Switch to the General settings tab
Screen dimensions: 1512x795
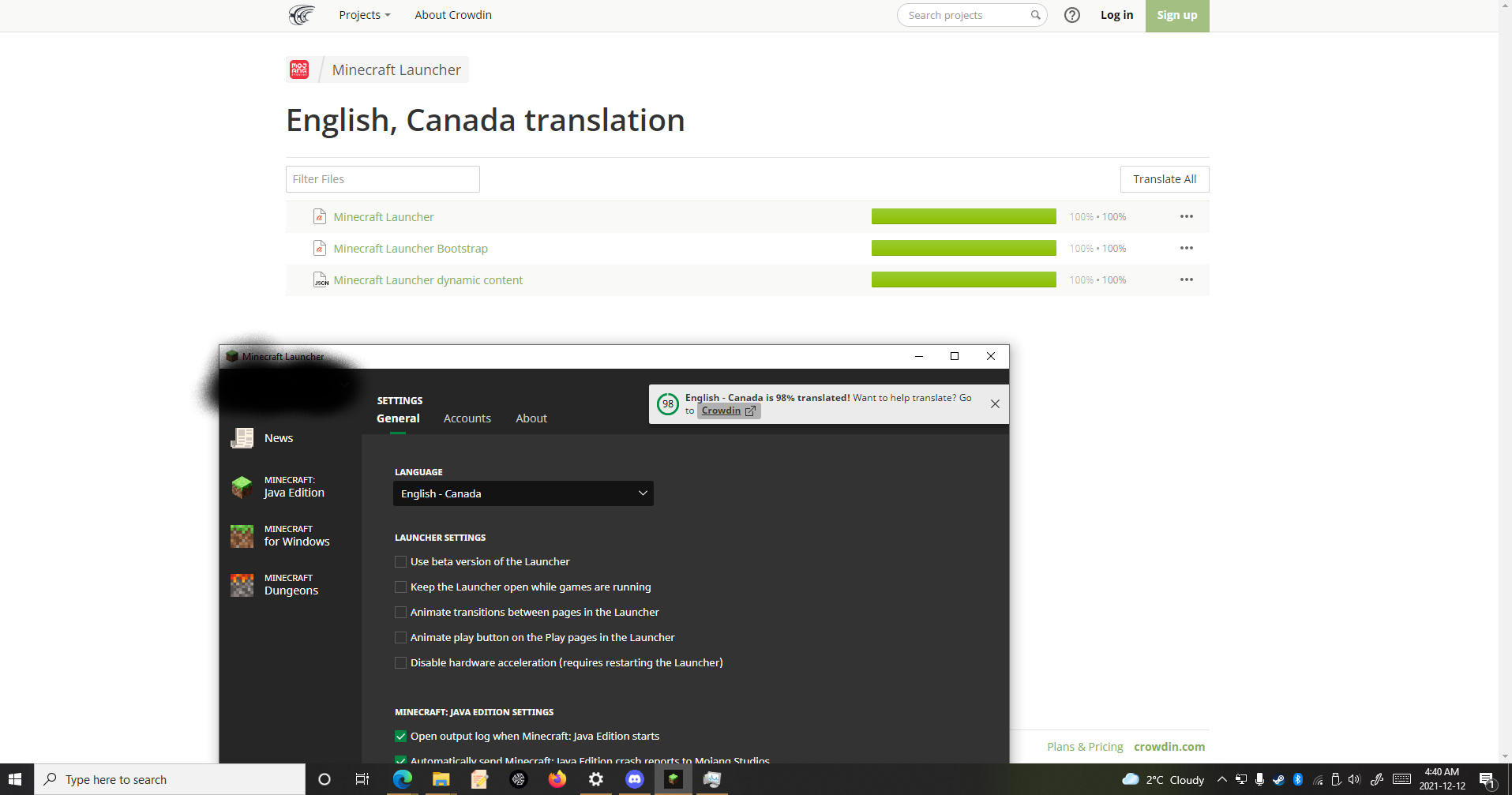[x=398, y=418]
